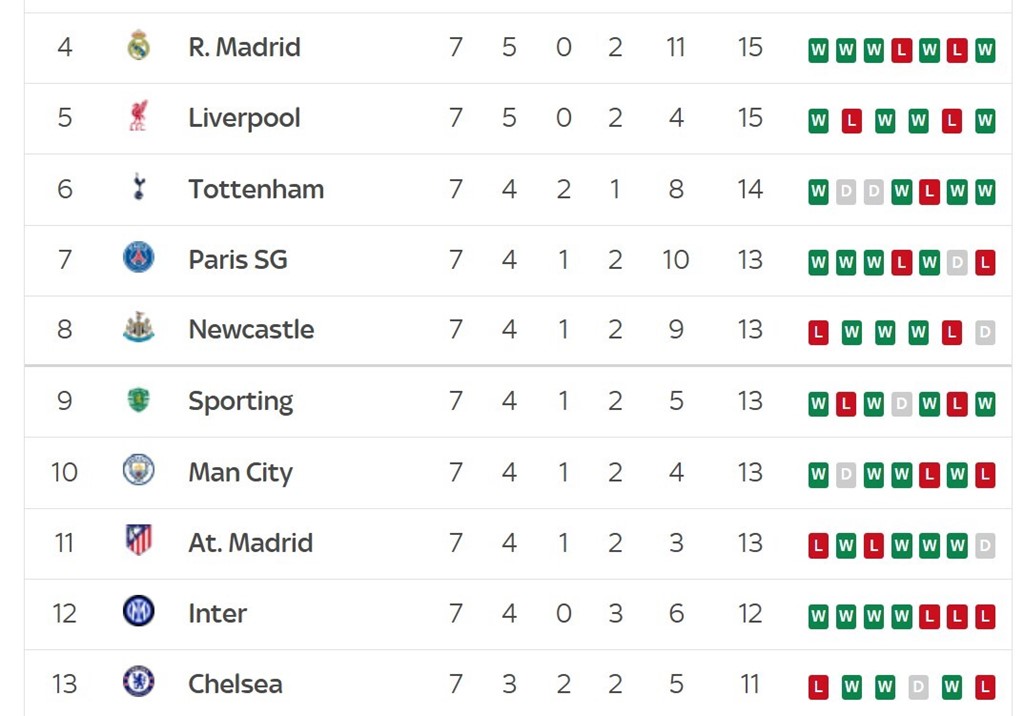Click the Man City team name
Screen dimensions: 1024x716
pos(240,472)
